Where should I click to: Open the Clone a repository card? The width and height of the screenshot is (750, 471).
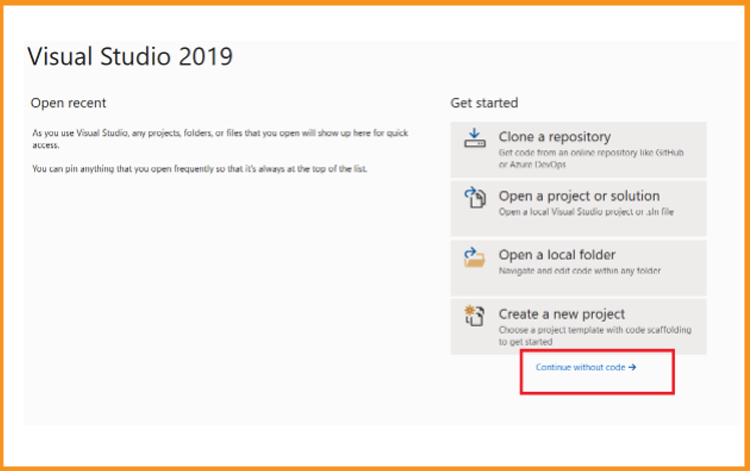[578, 150]
